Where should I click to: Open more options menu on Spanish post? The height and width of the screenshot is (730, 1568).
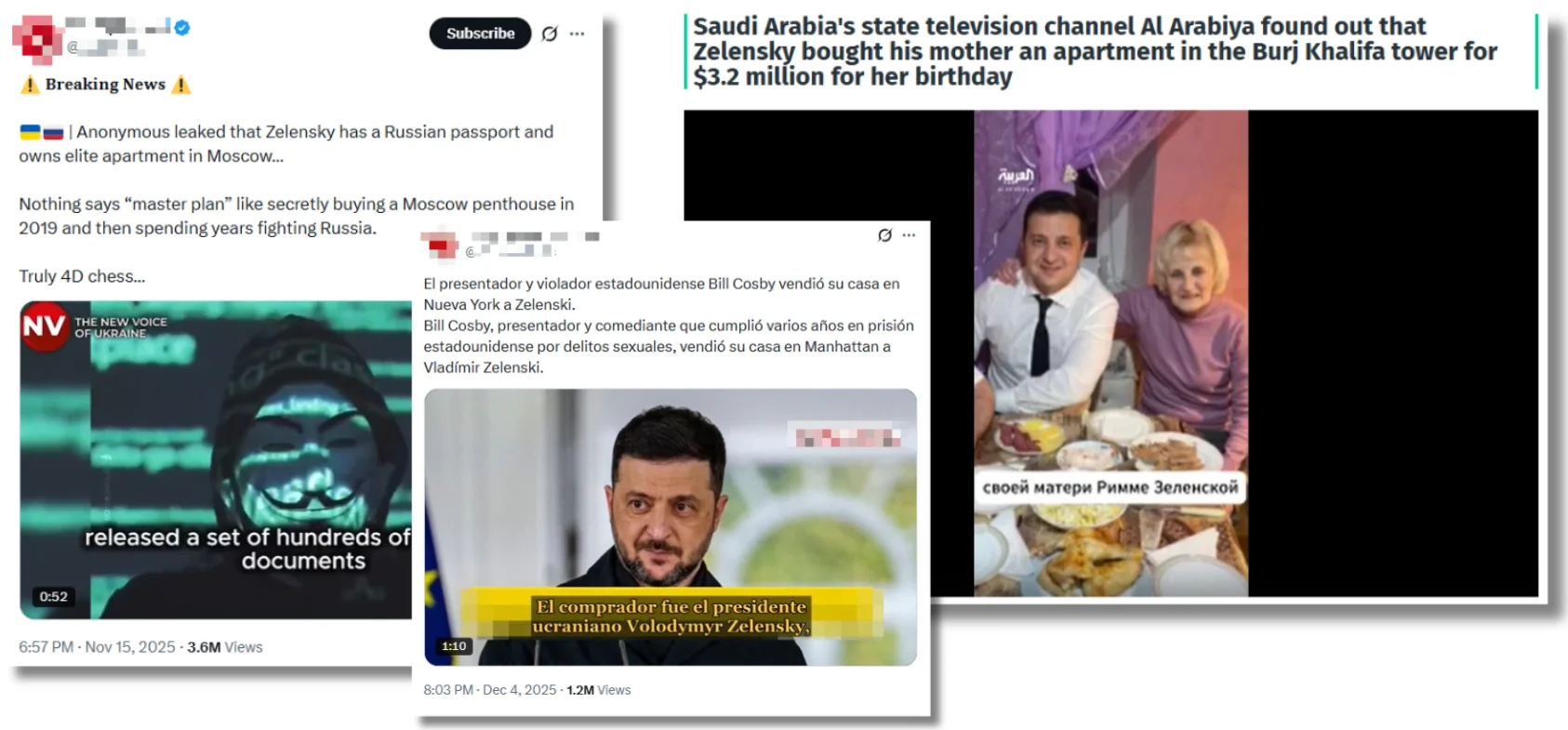(x=910, y=235)
